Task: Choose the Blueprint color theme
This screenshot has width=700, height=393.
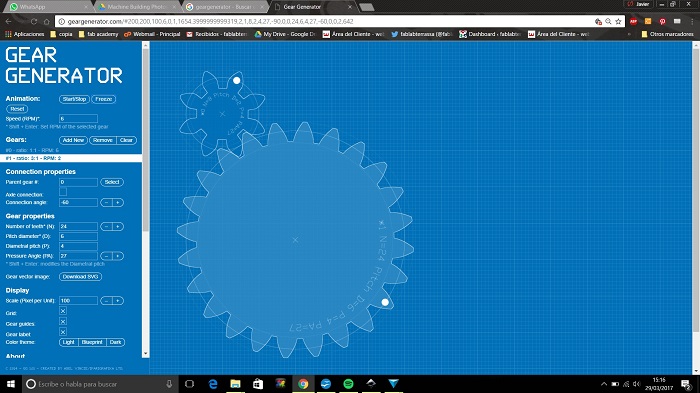Action: [x=92, y=342]
